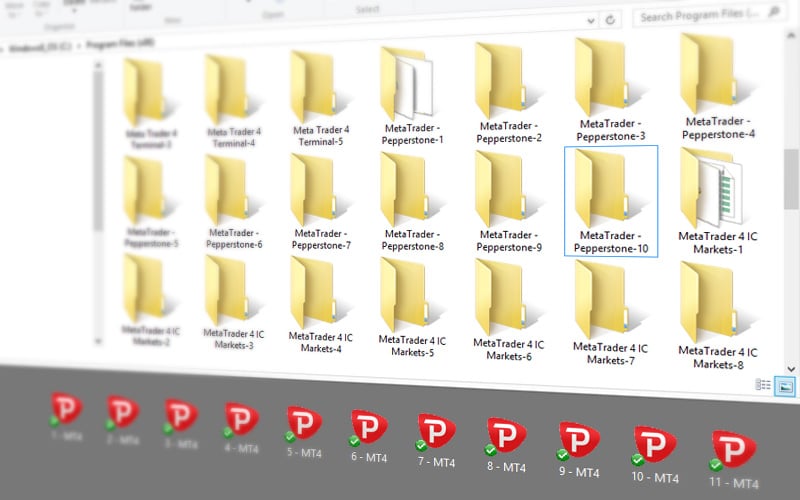Open the 7 - MT4 Pepperstone shortcut
This screenshot has height=500, width=800.
point(436,441)
